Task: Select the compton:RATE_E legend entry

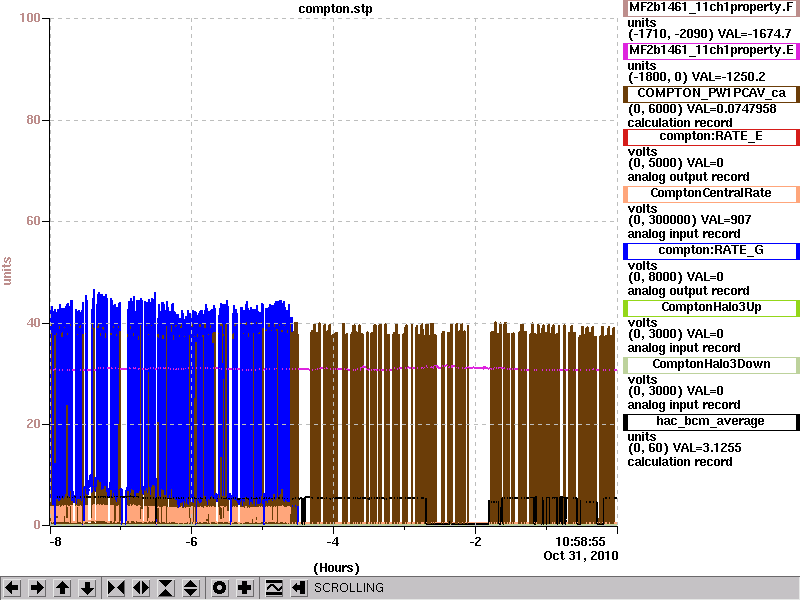Action: [711, 136]
